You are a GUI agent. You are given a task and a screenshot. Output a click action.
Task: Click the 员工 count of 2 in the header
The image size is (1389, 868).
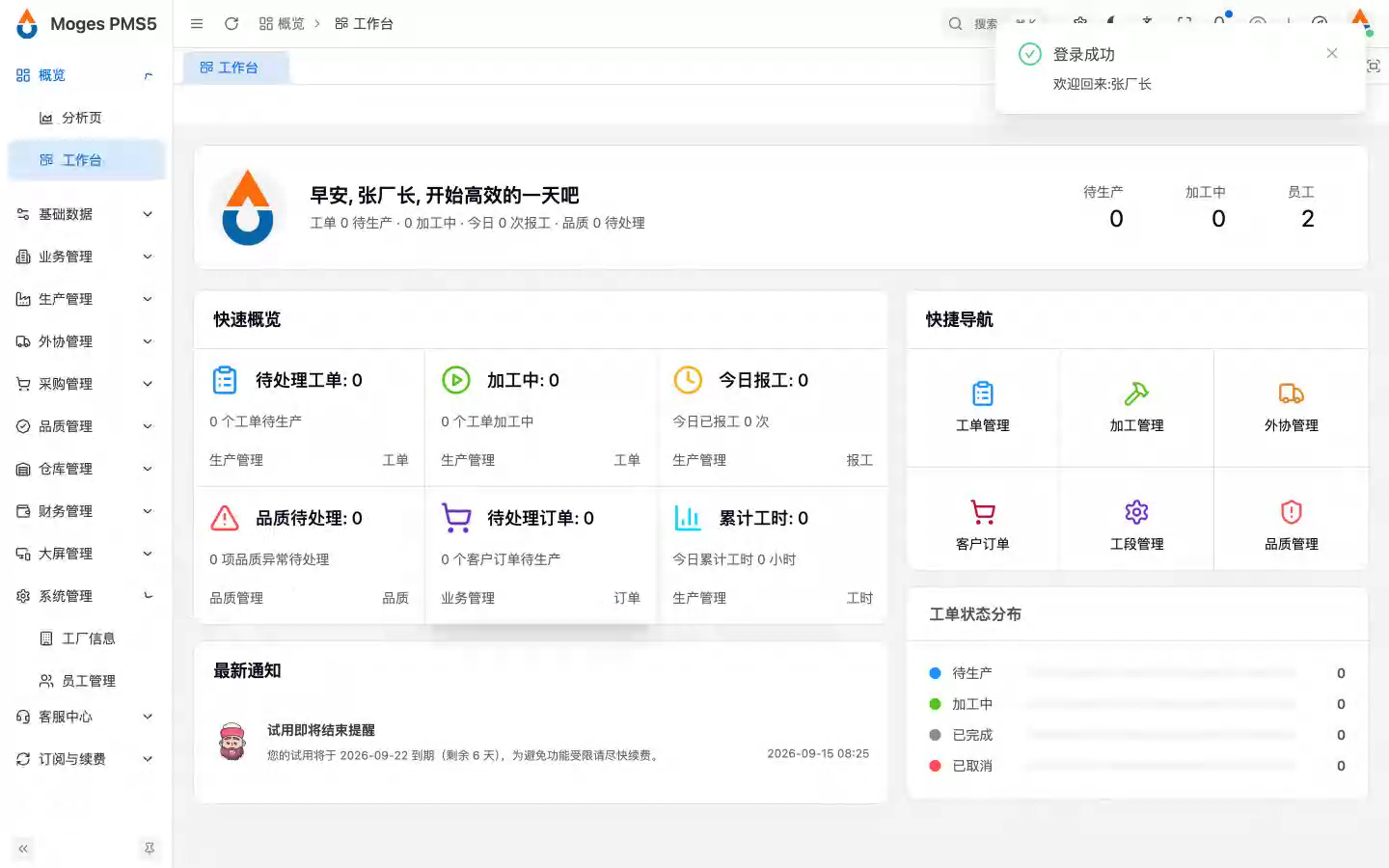pos(1308,219)
